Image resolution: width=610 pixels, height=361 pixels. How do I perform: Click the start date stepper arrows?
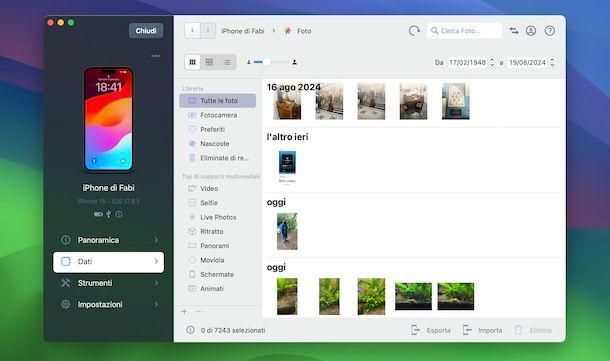492,62
